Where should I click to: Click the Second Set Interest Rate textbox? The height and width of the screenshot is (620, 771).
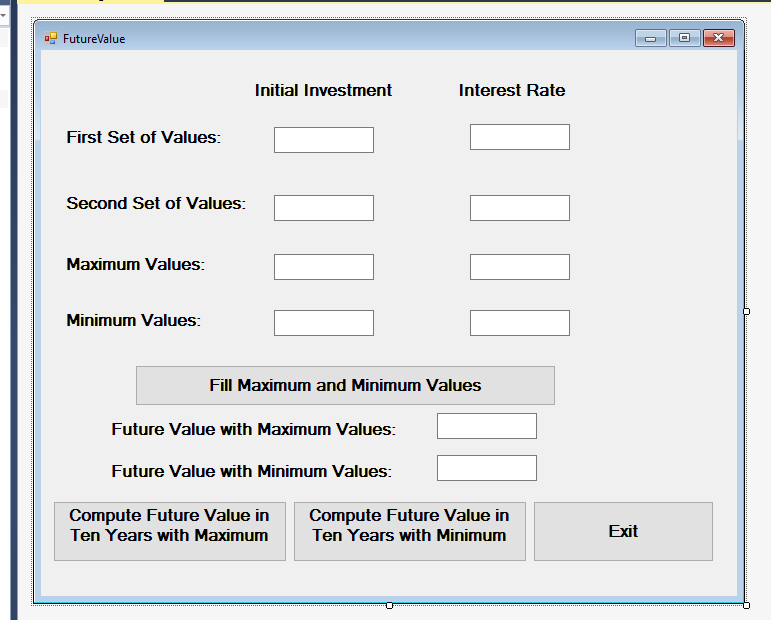[520, 208]
